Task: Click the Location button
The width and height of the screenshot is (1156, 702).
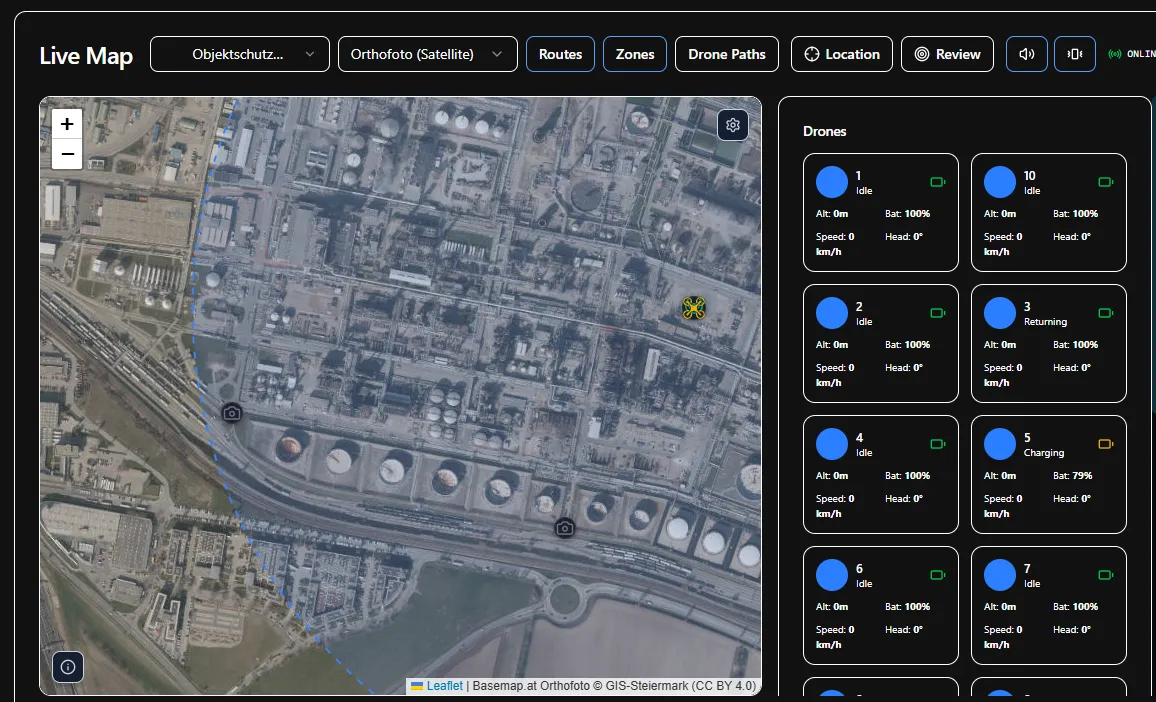Action: (x=841, y=54)
